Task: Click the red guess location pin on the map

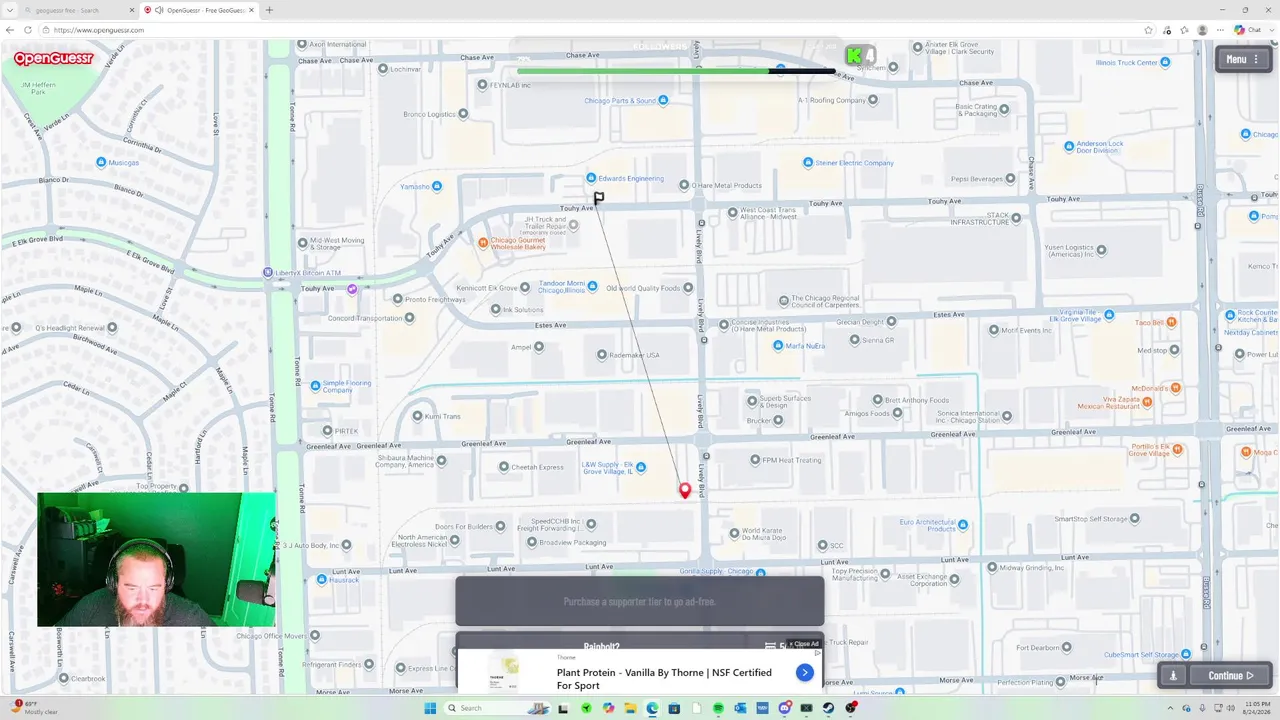Action: 685,490
